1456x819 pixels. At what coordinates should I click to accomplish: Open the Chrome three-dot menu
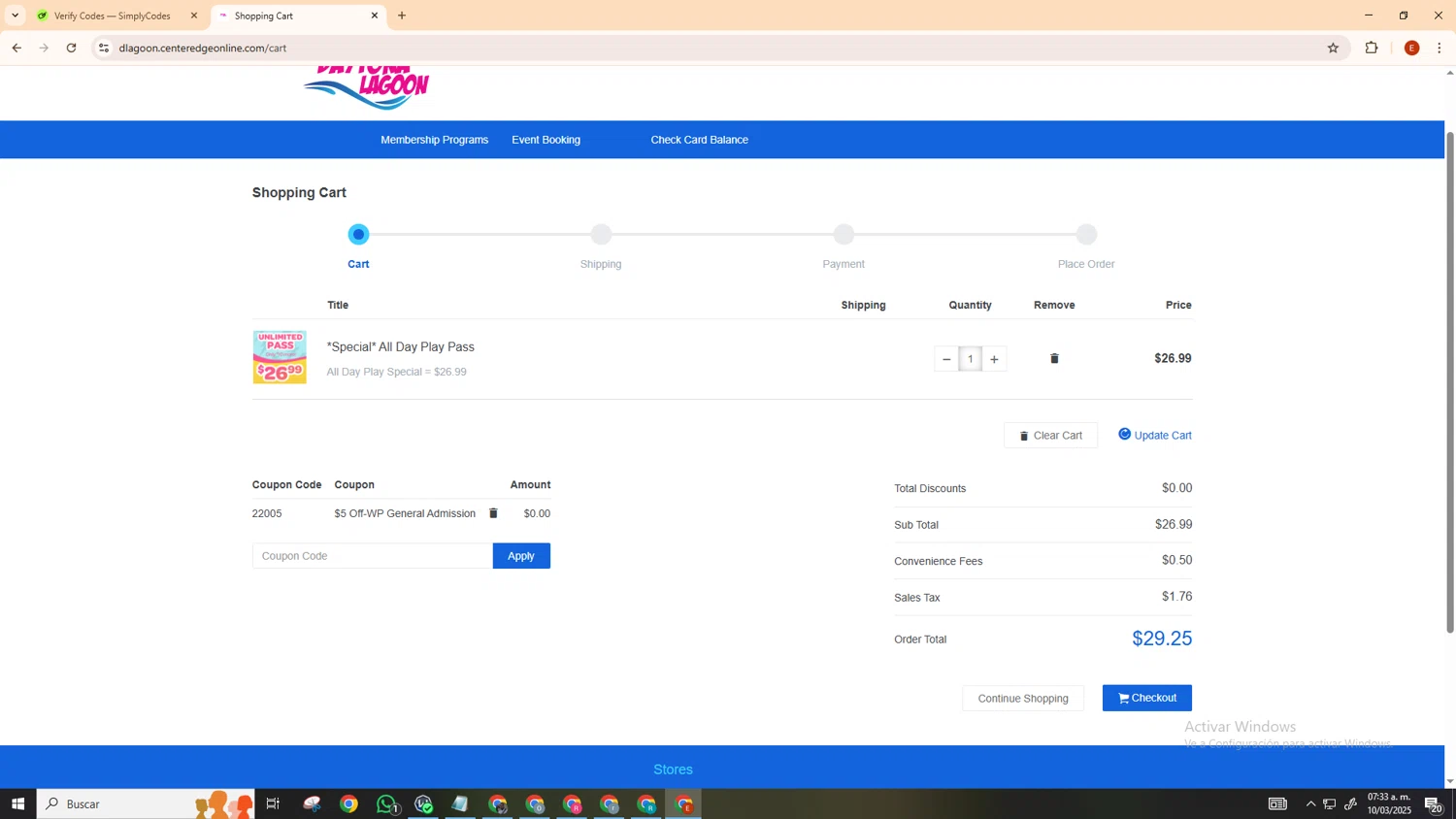point(1439,48)
